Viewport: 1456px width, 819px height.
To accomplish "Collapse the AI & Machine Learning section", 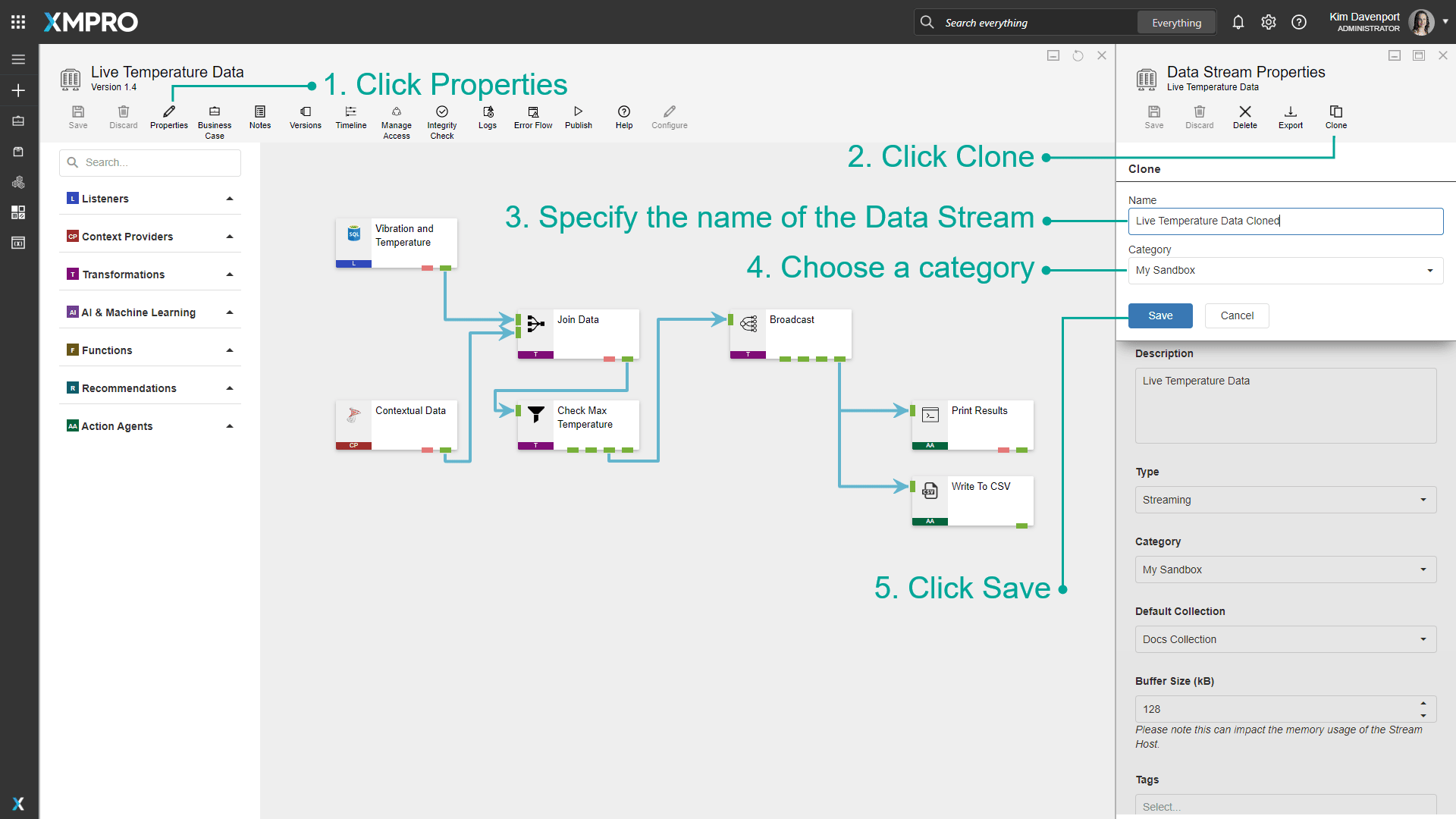I will coord(230,312).
